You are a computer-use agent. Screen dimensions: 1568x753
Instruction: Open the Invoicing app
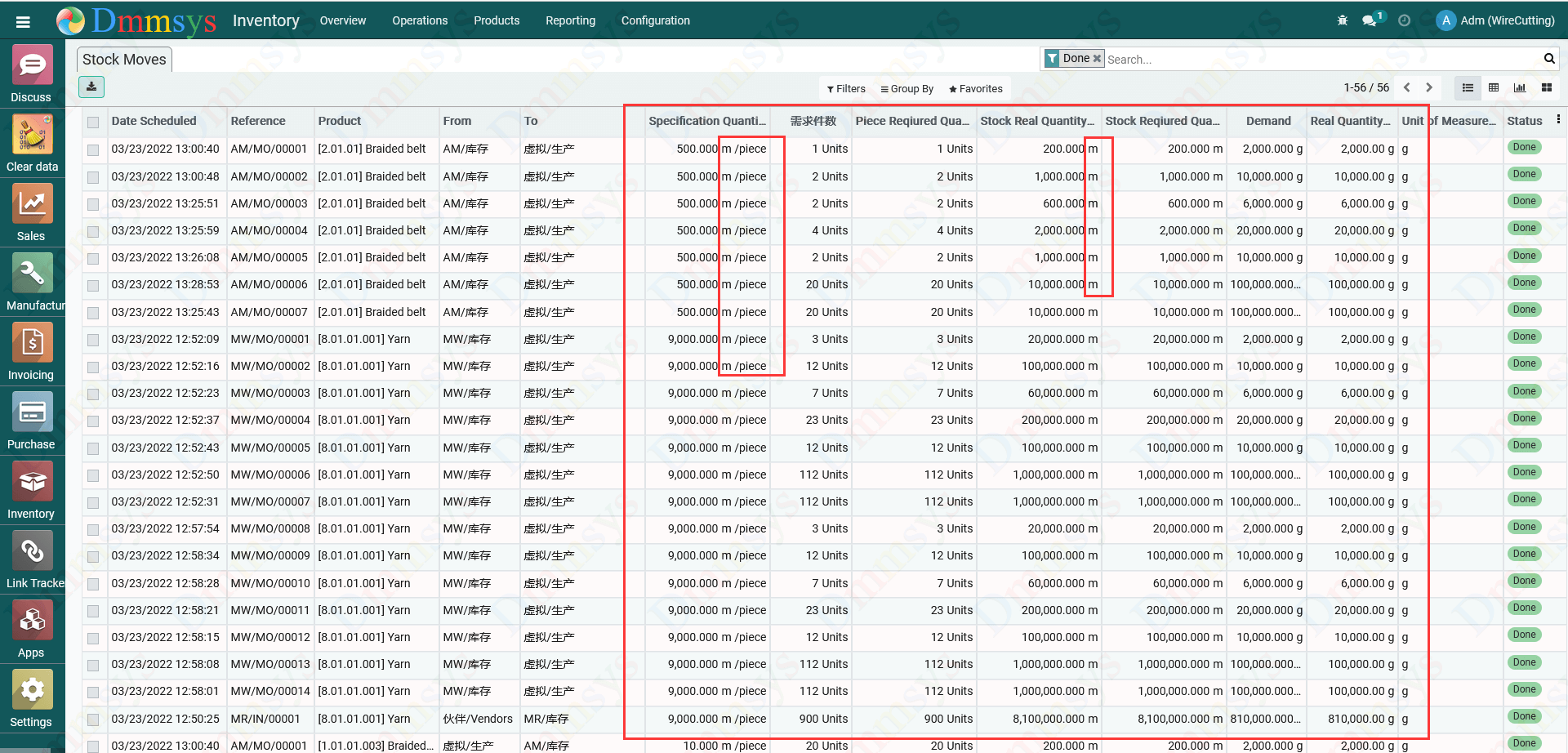(32, 352)
